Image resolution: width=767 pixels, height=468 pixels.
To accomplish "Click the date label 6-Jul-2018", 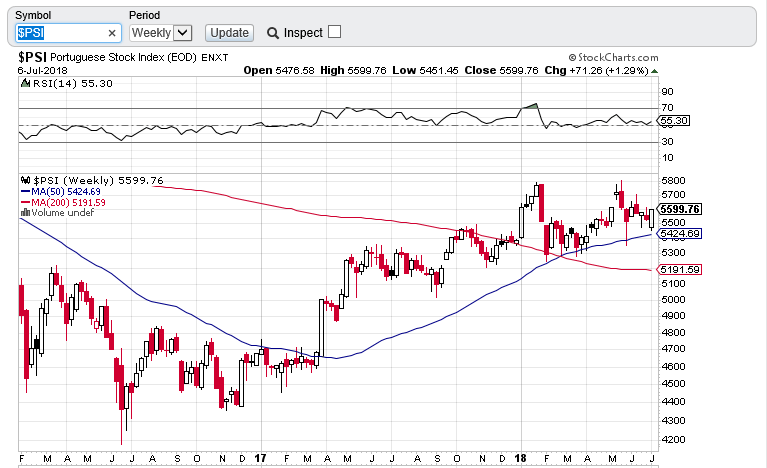I will (43, 70).
